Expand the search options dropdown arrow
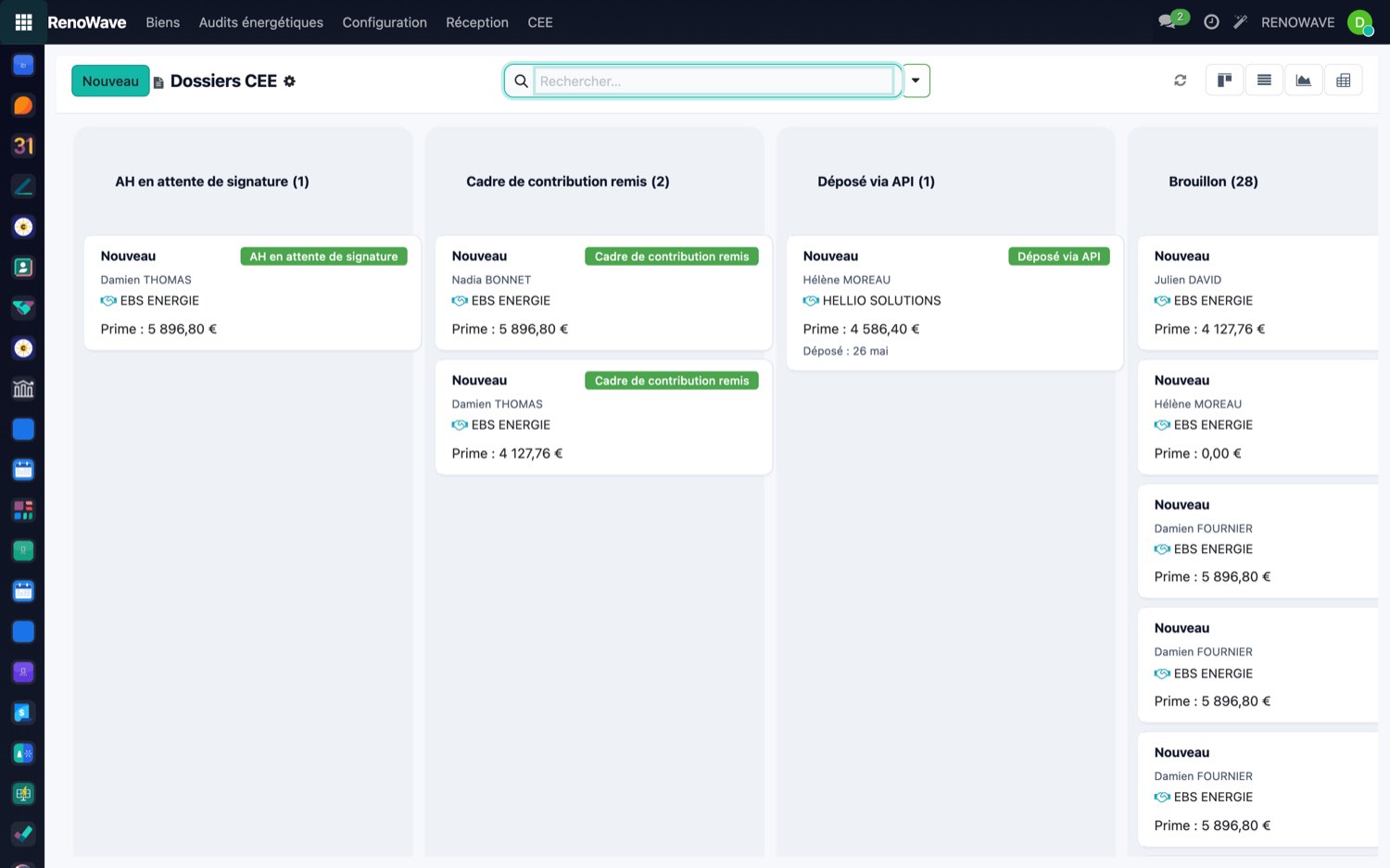 tap(916, 81)
